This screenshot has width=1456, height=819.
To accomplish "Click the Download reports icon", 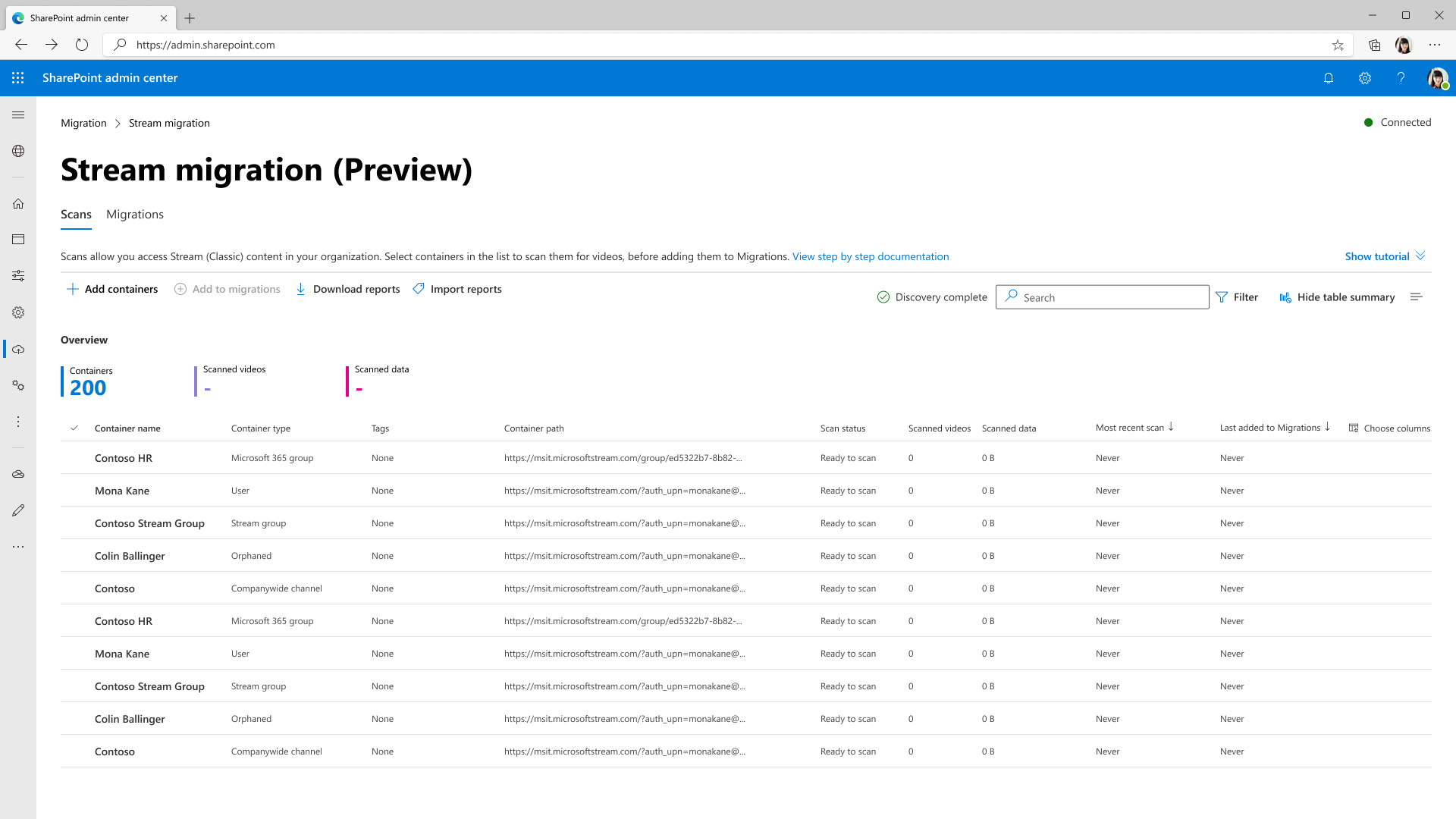I will [x=301, y=289].
